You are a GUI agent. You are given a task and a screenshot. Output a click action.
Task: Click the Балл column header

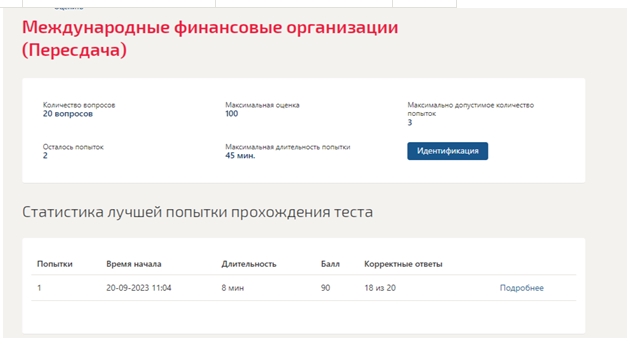tap(330, 264)
